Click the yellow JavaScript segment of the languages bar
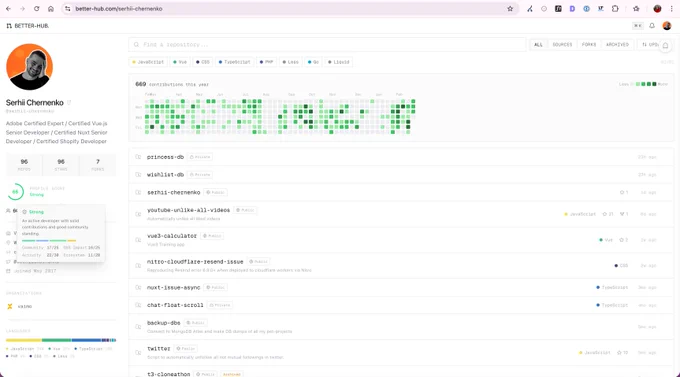Image resolution: width=680 pixels, height=377 pixels. (23, 340)
